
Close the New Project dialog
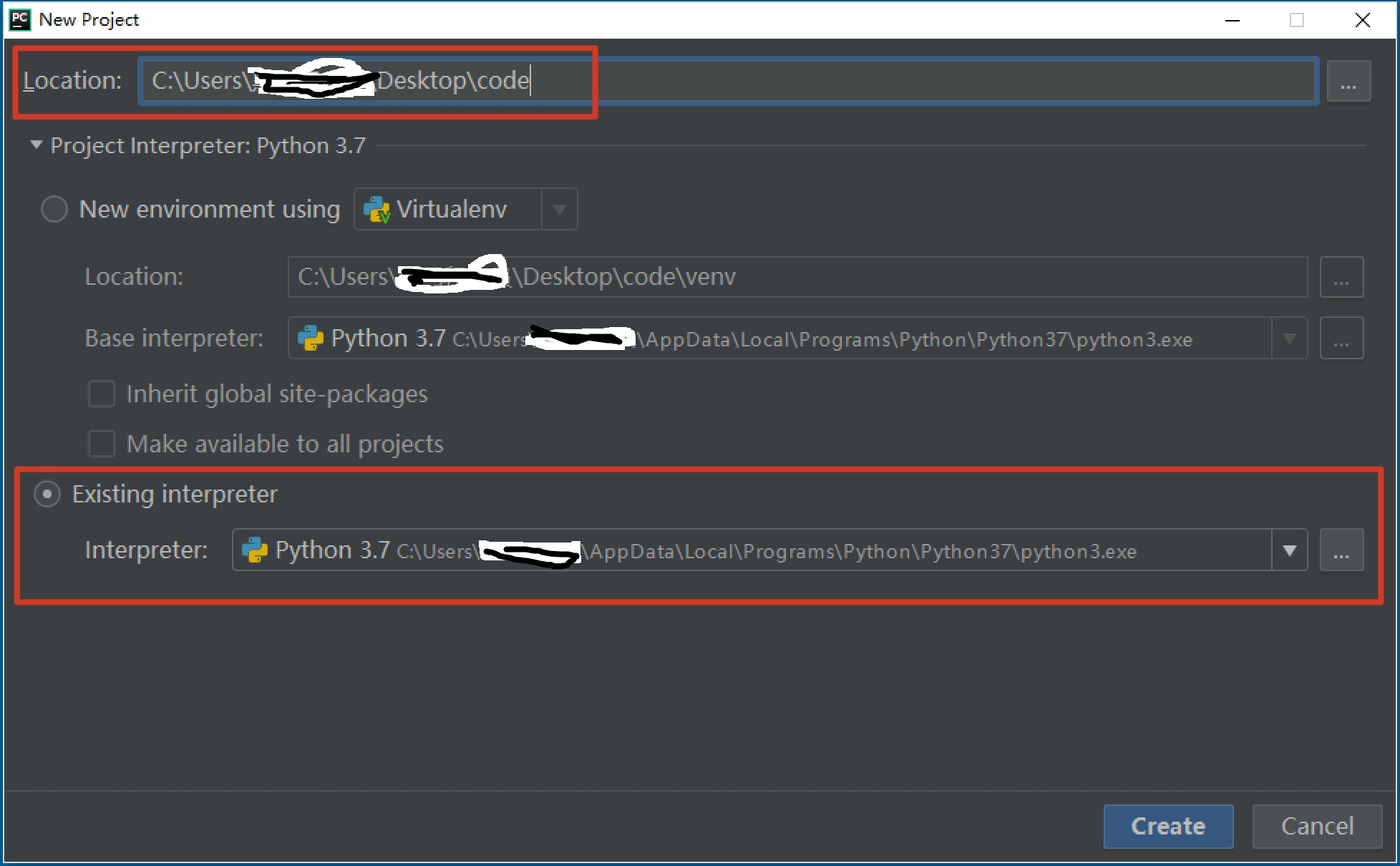click(x=1363, y=19)
